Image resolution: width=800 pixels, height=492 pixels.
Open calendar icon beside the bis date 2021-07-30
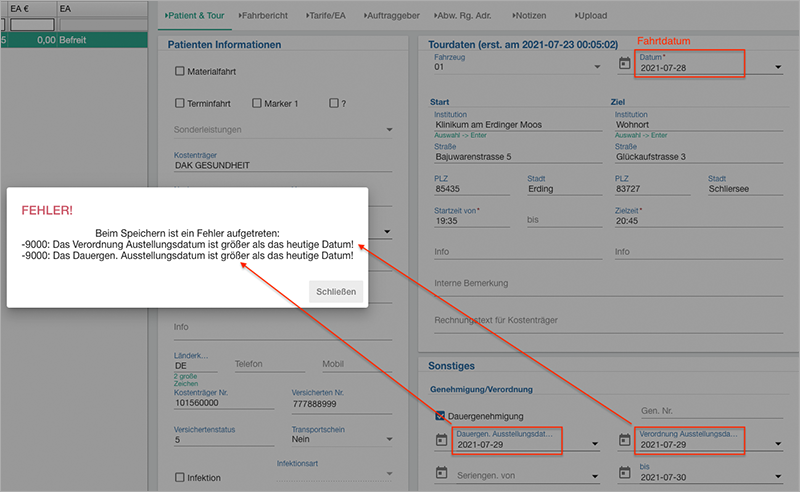point(624,472)
